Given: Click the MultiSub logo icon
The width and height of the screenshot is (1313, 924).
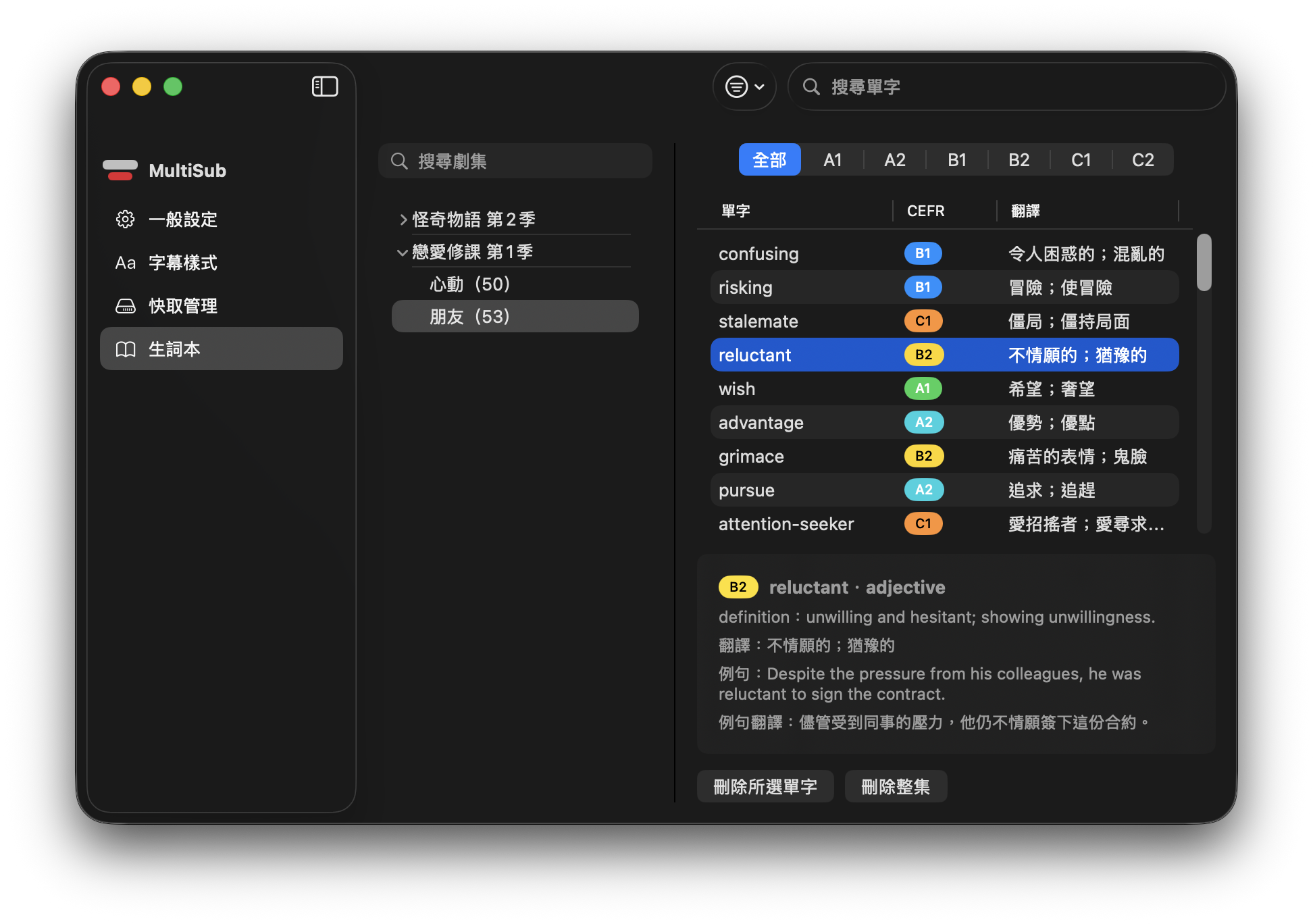Looking at the screenshot, I should click(120, 170).
